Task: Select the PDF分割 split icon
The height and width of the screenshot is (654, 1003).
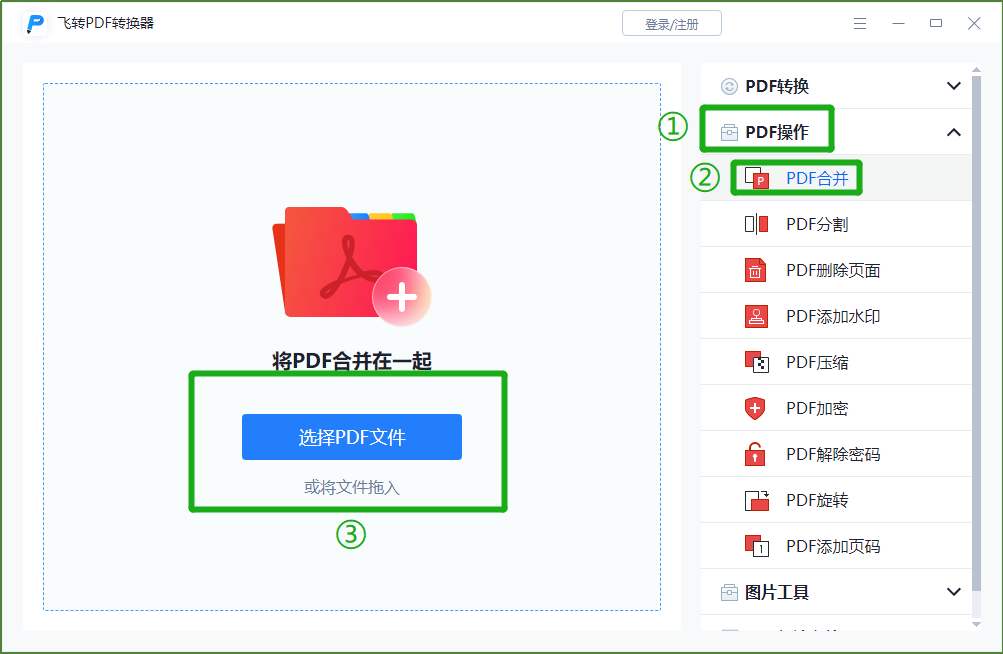Action: 756,224
